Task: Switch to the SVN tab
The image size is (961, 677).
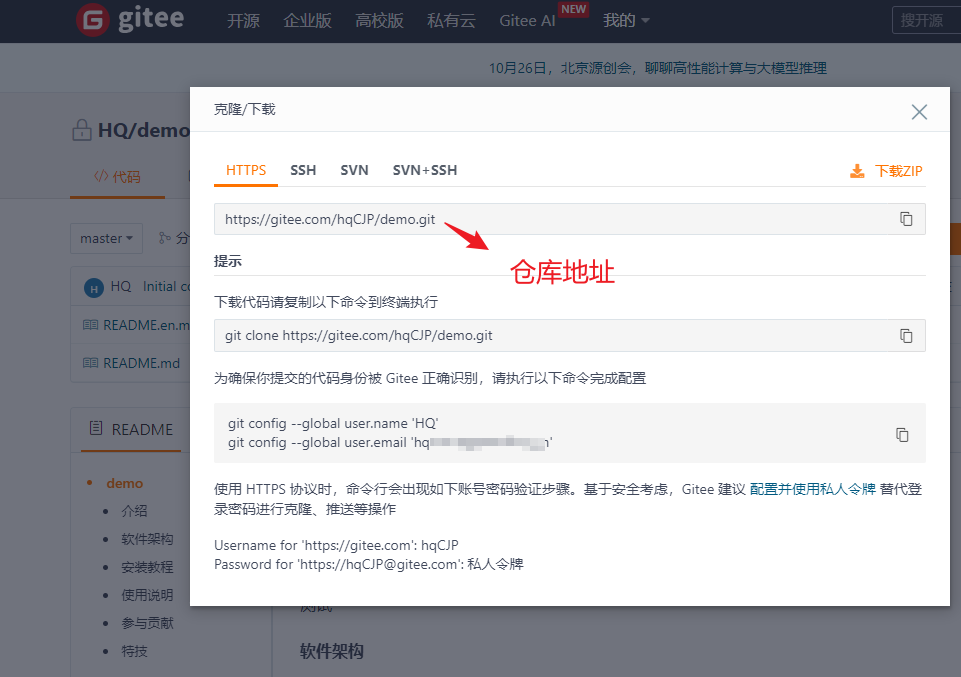Action: click(x=354, y=170)
